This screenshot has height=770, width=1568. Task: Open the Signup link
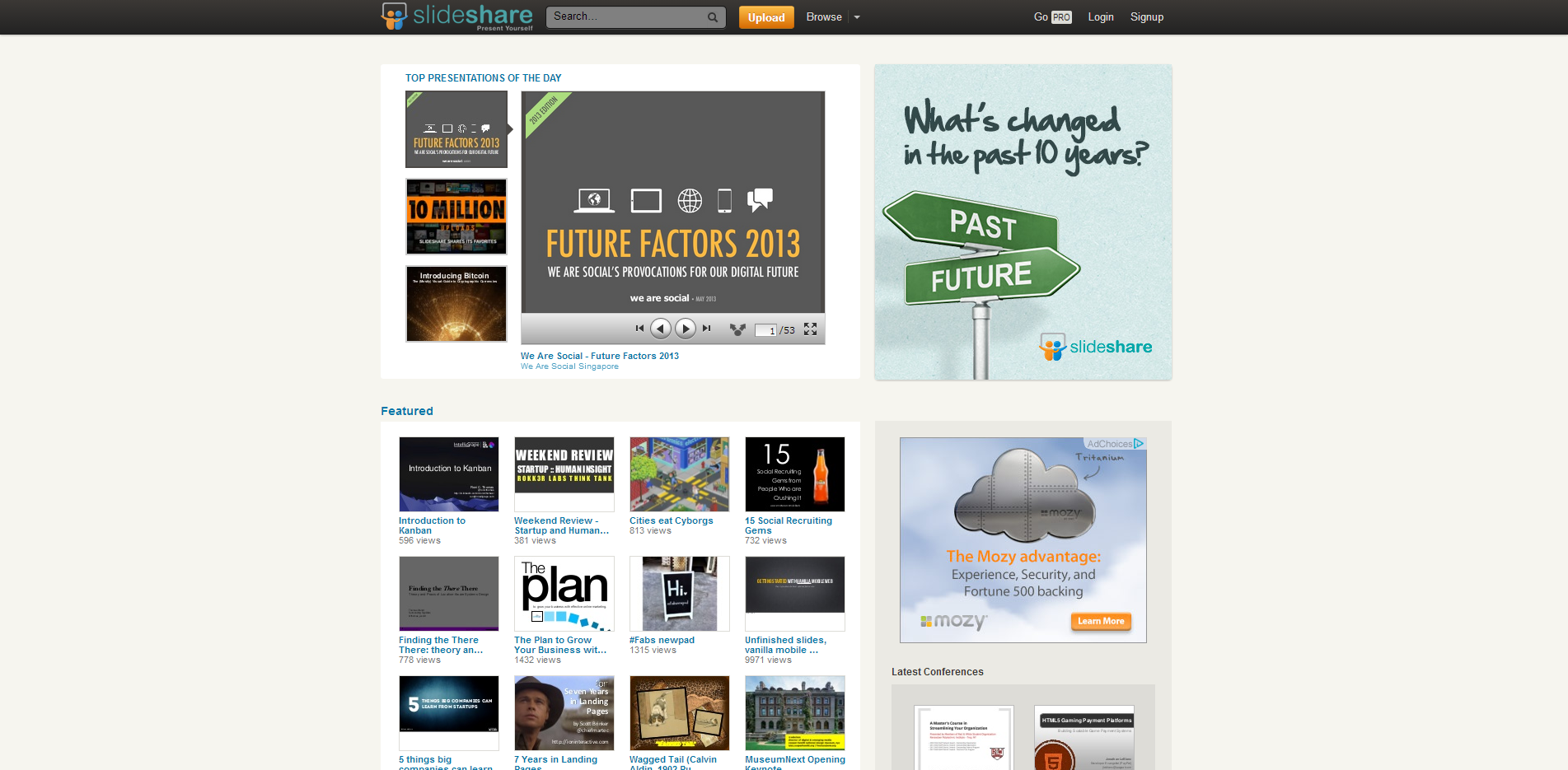pyautogui.click(x=1147, y=16)
